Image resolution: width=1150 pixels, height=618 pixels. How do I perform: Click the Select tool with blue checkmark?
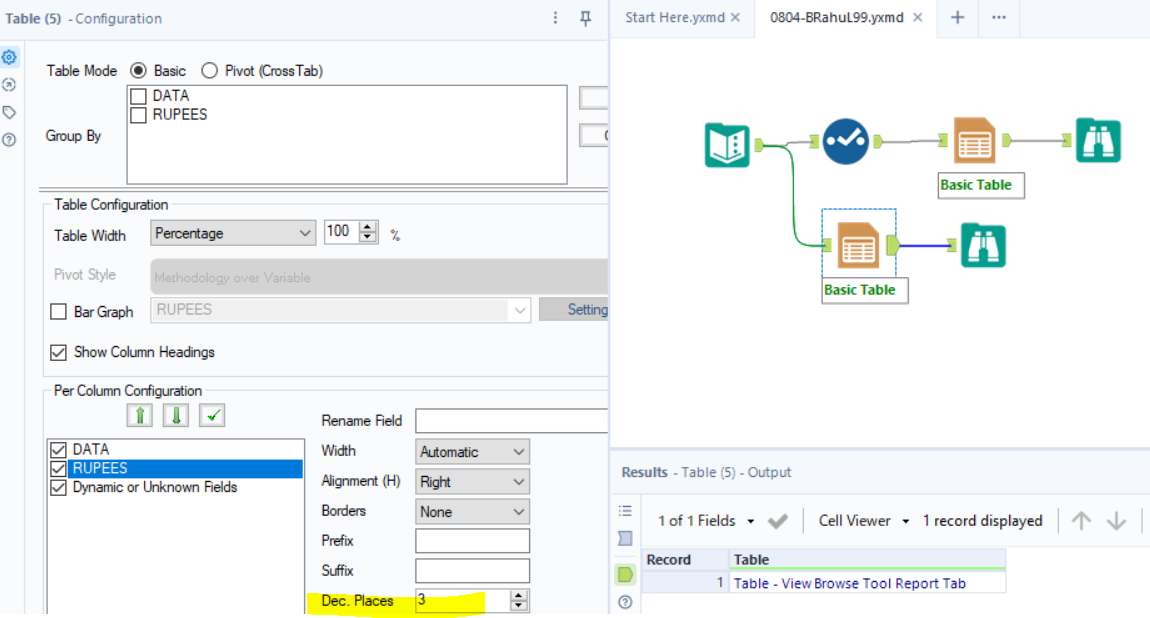(x=845, y=142)
